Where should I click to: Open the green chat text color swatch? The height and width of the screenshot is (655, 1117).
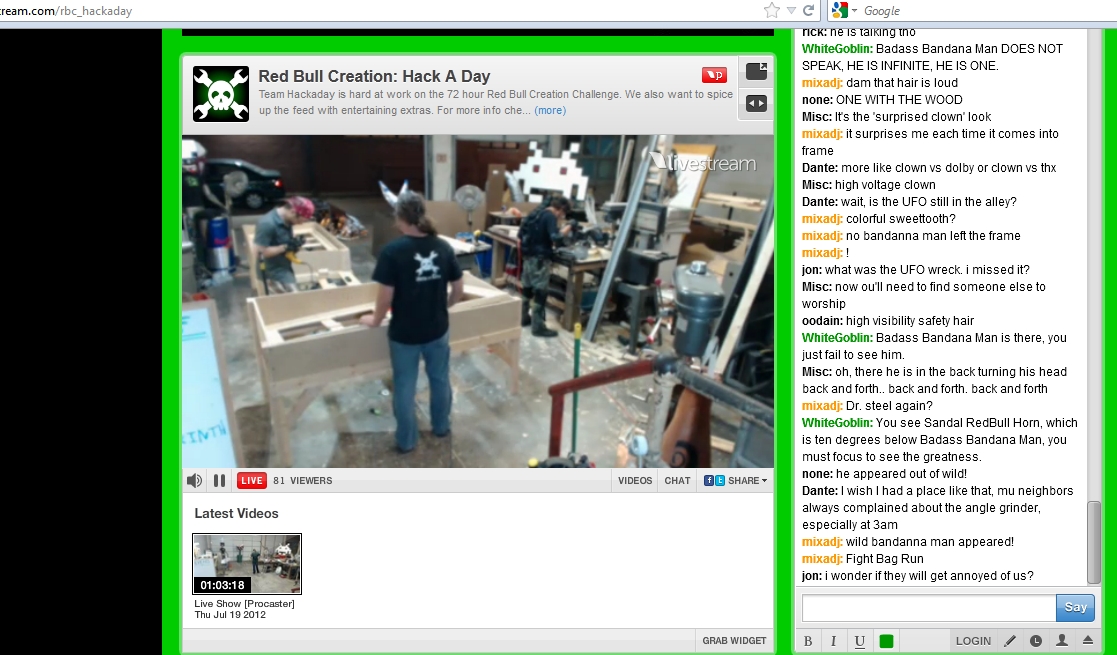point(886,641)
